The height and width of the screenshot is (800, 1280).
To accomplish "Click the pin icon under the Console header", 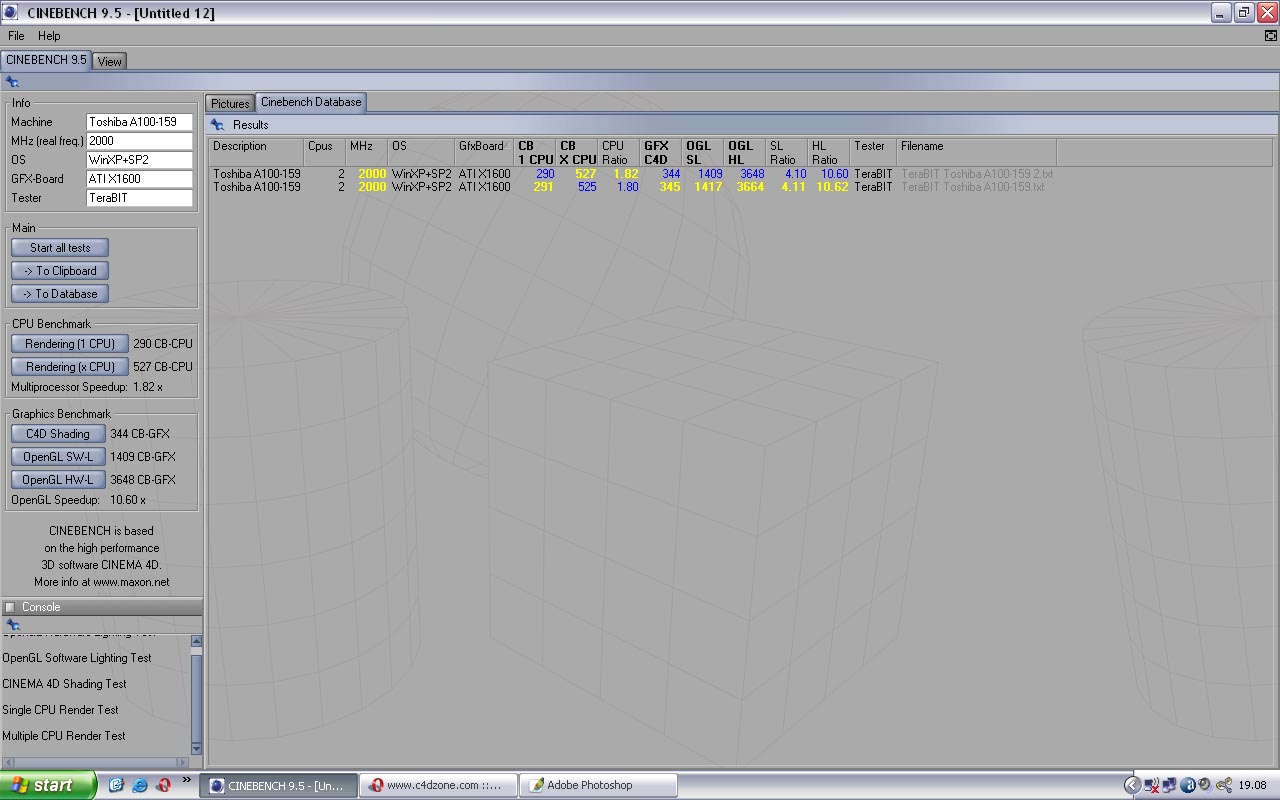I will click(12, 625).
